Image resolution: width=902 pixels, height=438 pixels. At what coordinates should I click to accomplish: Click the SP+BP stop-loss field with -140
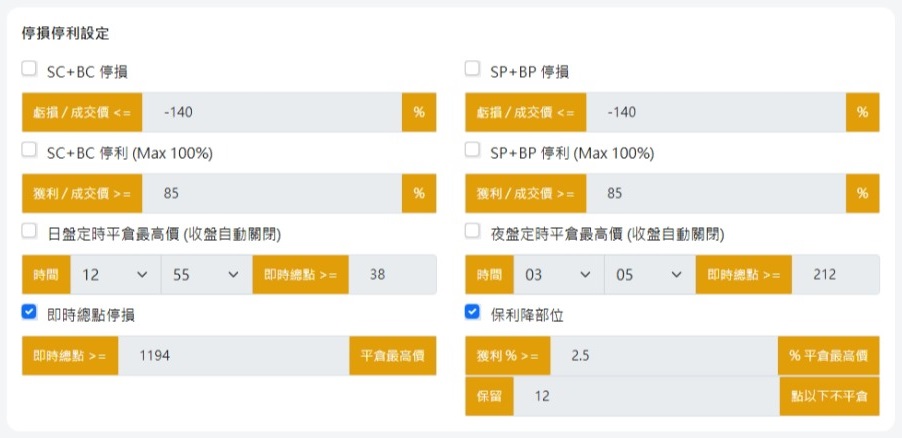[716, 112]
